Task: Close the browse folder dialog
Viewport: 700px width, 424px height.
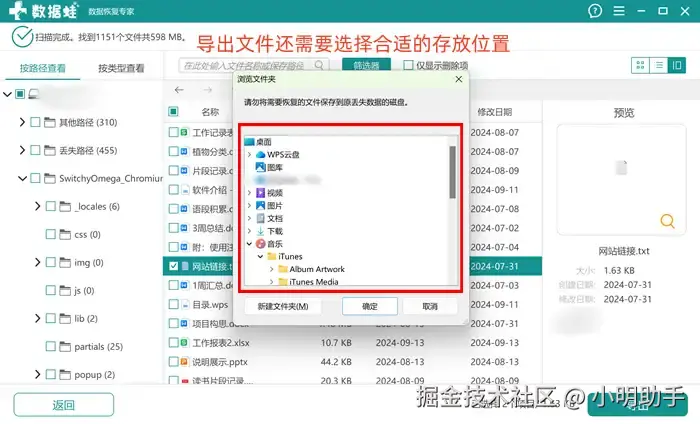Action: pyautogui.click(x=458, y=79)
